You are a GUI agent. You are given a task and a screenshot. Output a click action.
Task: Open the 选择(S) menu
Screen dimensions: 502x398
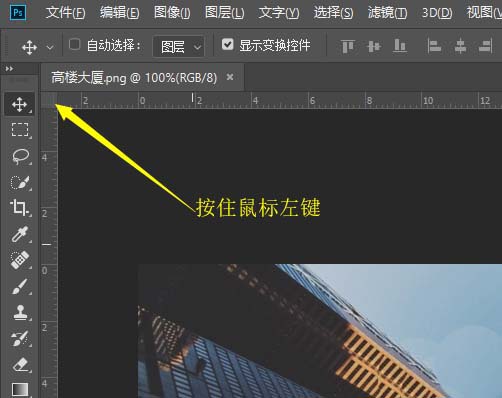[x=333, y=13]
